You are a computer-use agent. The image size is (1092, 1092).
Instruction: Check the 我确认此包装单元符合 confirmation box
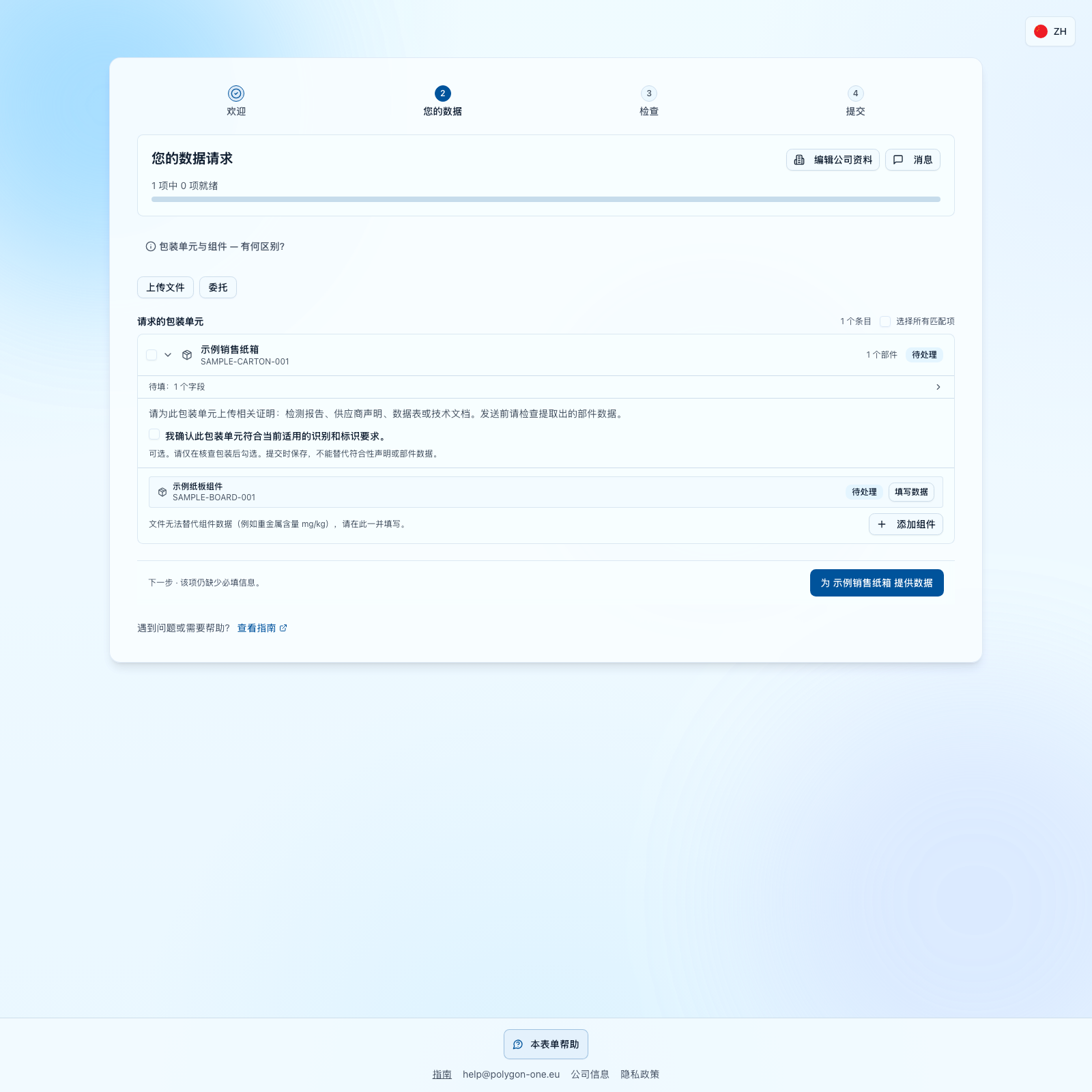point(154,435)
